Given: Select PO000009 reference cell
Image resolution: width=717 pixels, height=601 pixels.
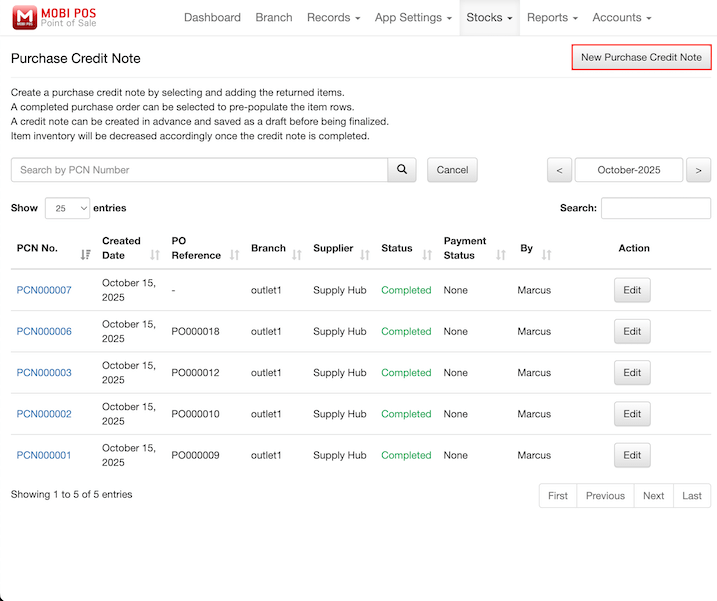Looking at the screenshot, I should [195, 455].
